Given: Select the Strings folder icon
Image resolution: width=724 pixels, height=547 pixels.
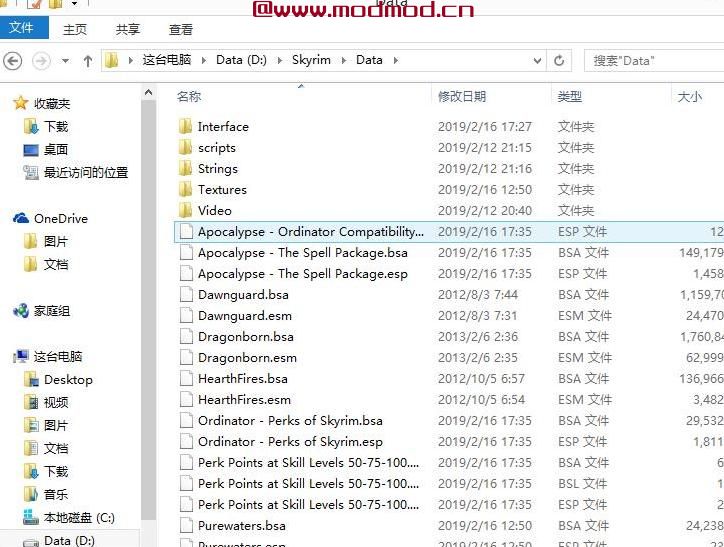Looking at the screenshot, I should (186, 168).
